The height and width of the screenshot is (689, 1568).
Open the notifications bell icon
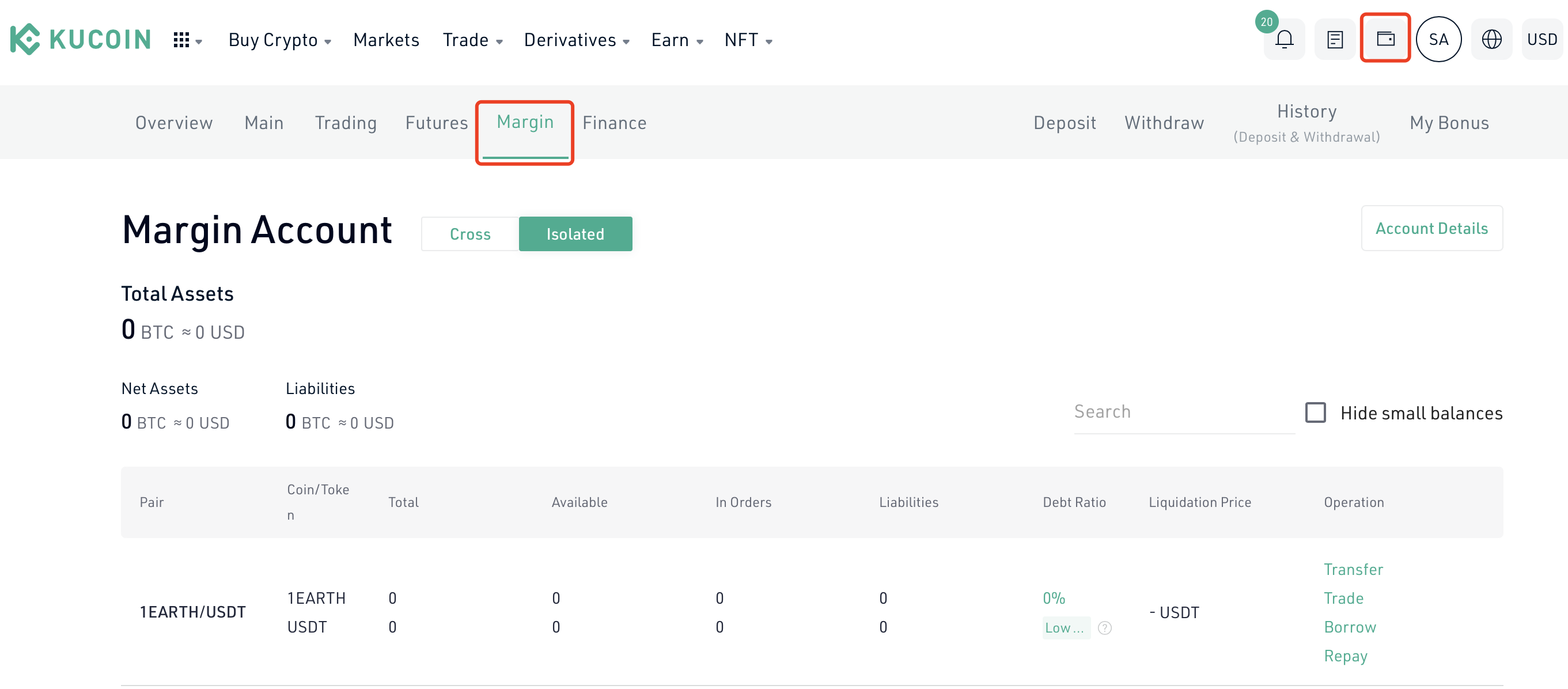click(x=1285, y=40)
